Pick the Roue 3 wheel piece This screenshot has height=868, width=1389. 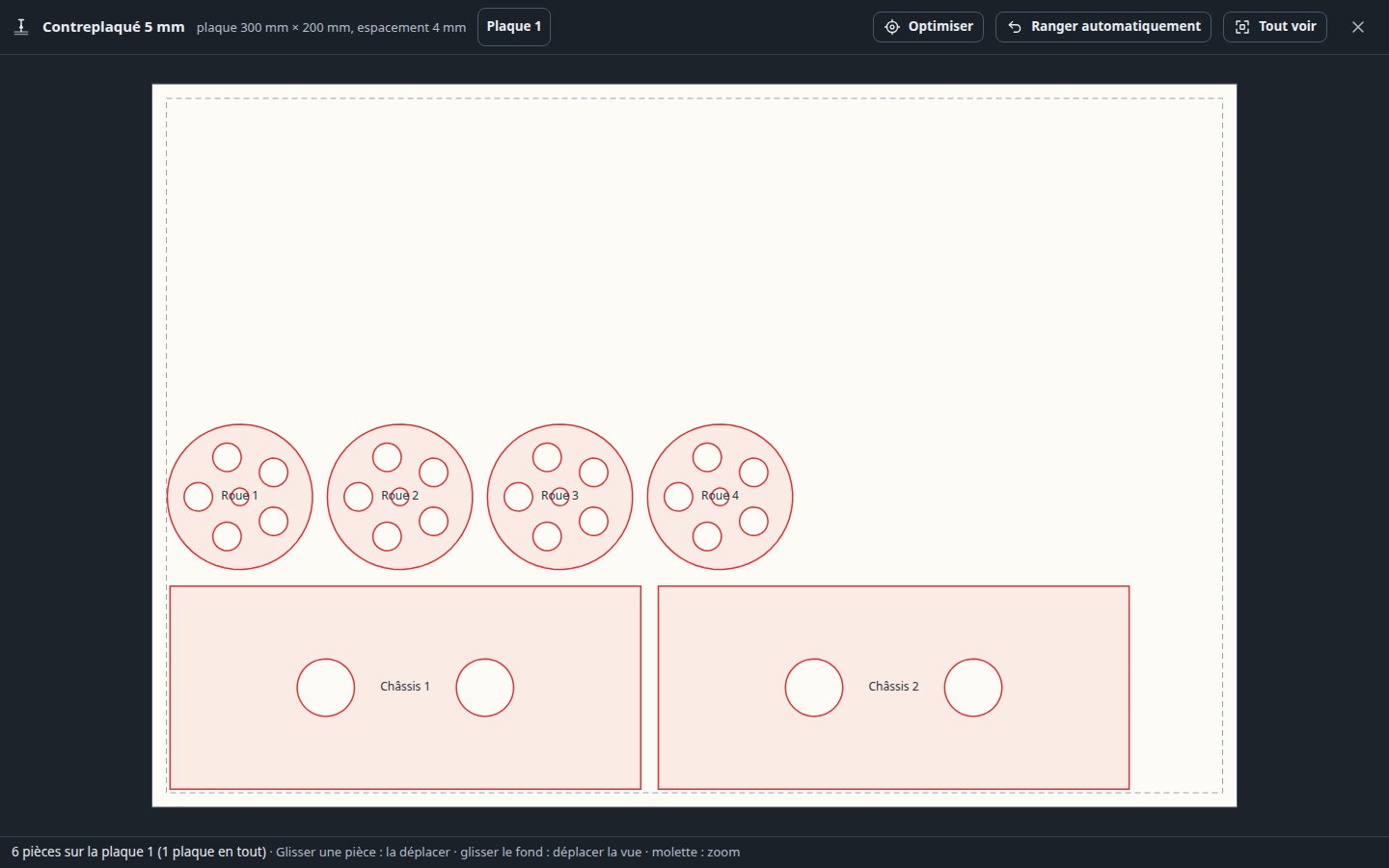pos(560,497)
